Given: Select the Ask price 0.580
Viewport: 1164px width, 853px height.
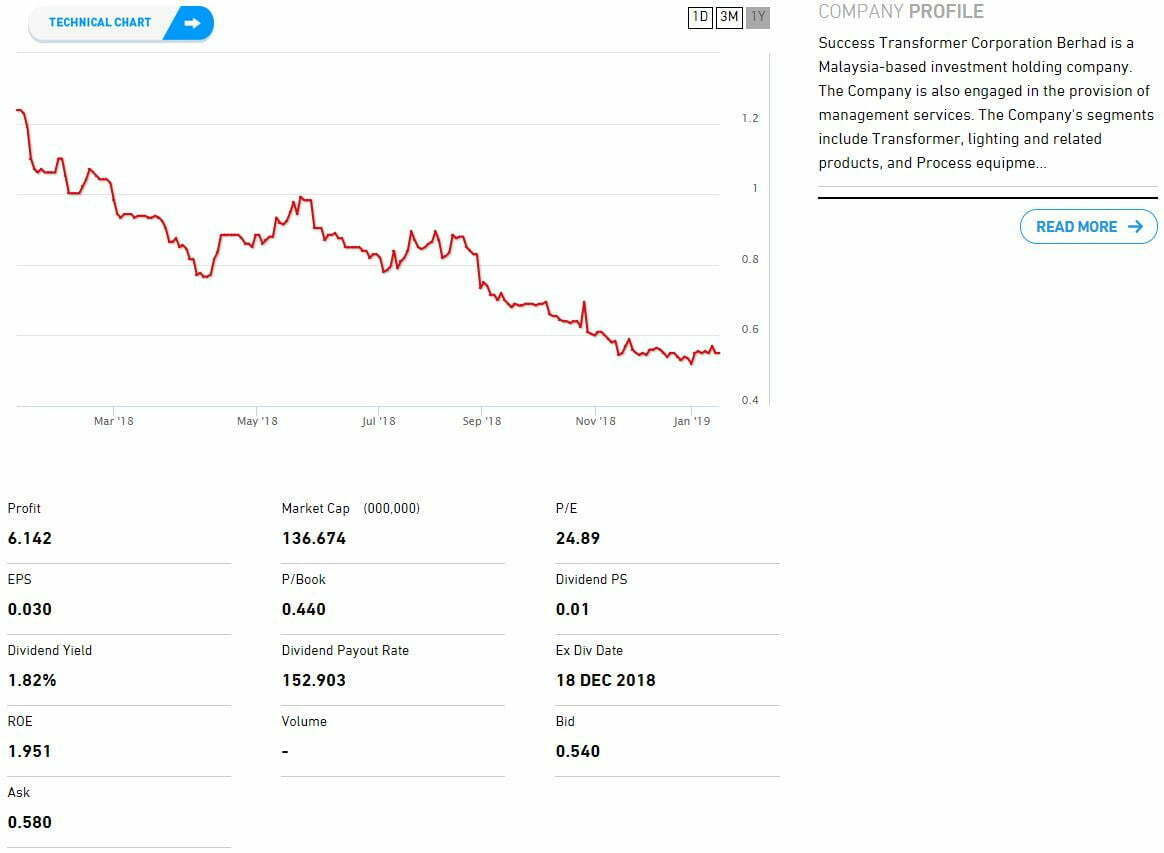Looking at the screenshot, I should (30, 822).
